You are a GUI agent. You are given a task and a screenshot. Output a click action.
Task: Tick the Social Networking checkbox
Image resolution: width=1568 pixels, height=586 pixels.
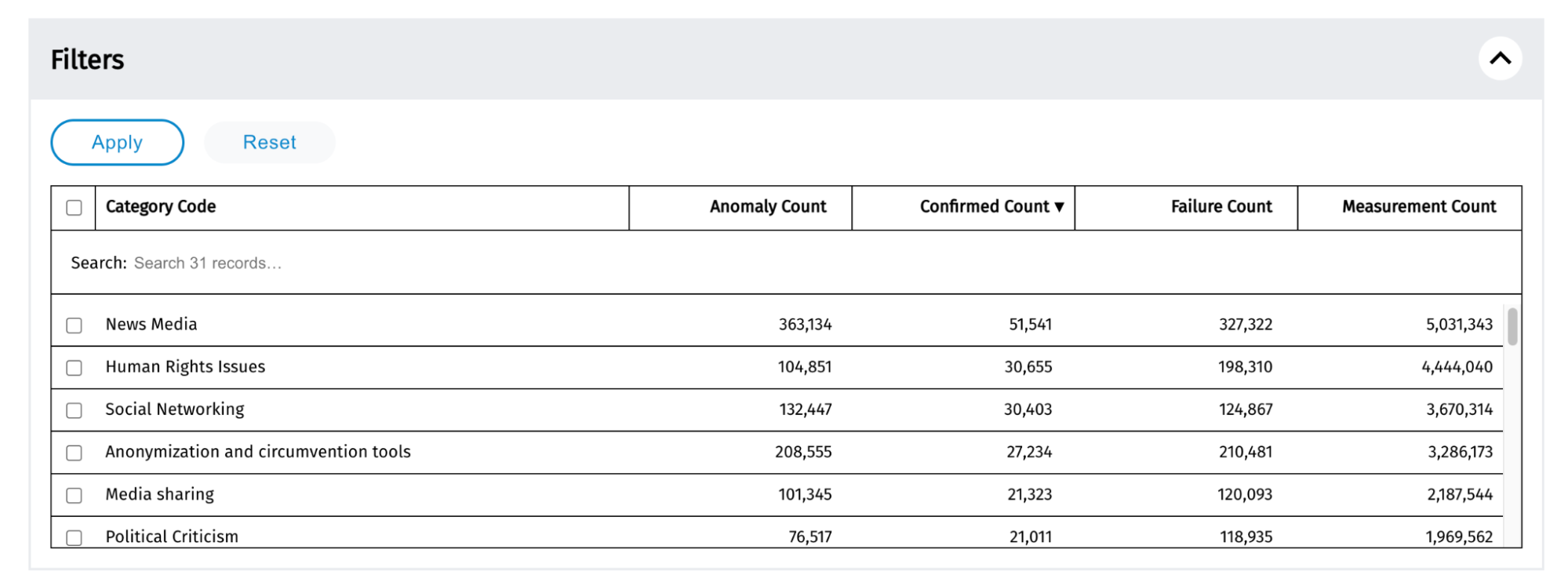[x=75, y=410]
